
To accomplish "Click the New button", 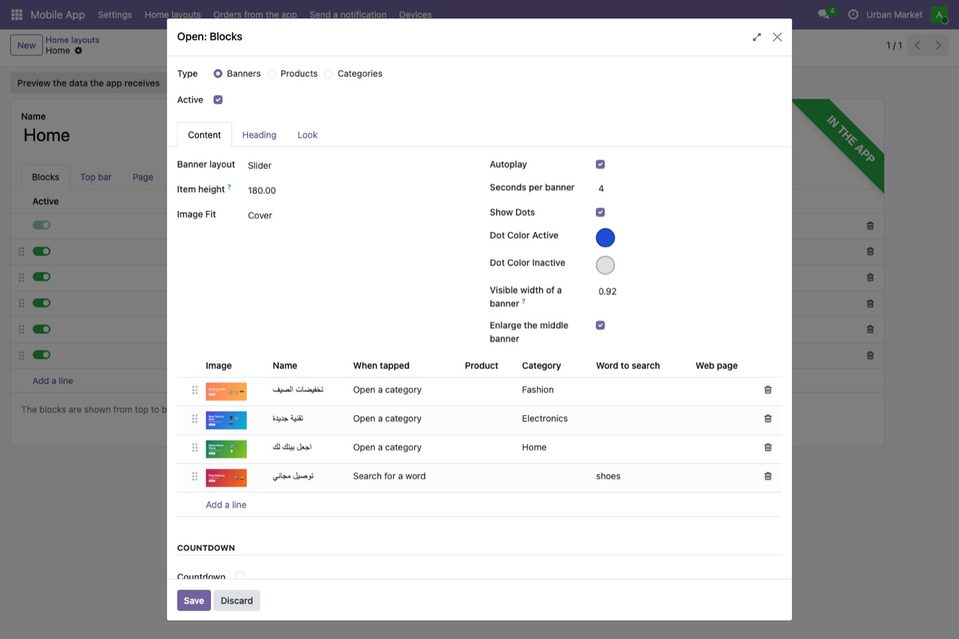I will click(26, 45).
